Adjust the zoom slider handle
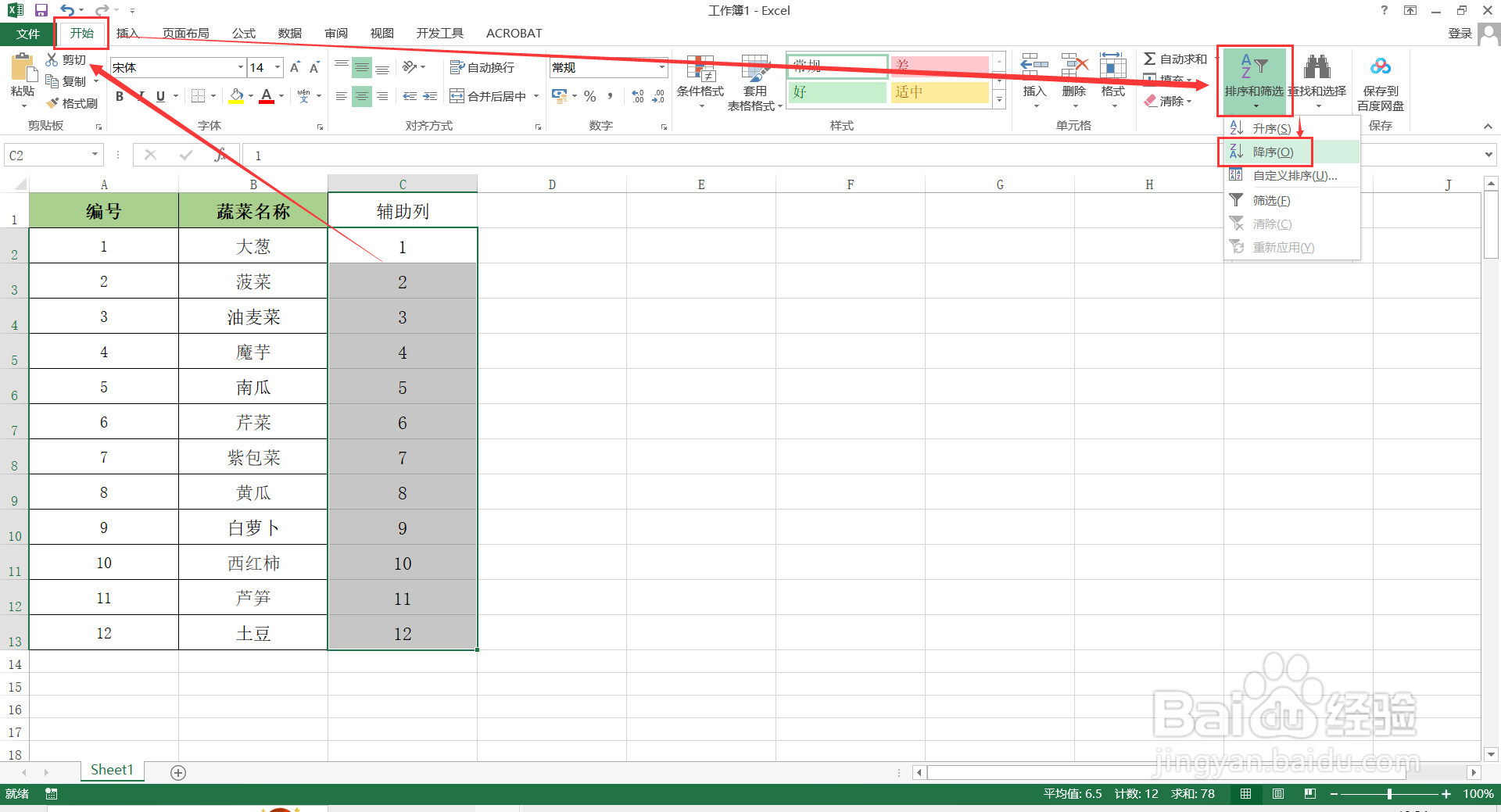Screen dimensions: 1501x812 (x=1389, y=793)
